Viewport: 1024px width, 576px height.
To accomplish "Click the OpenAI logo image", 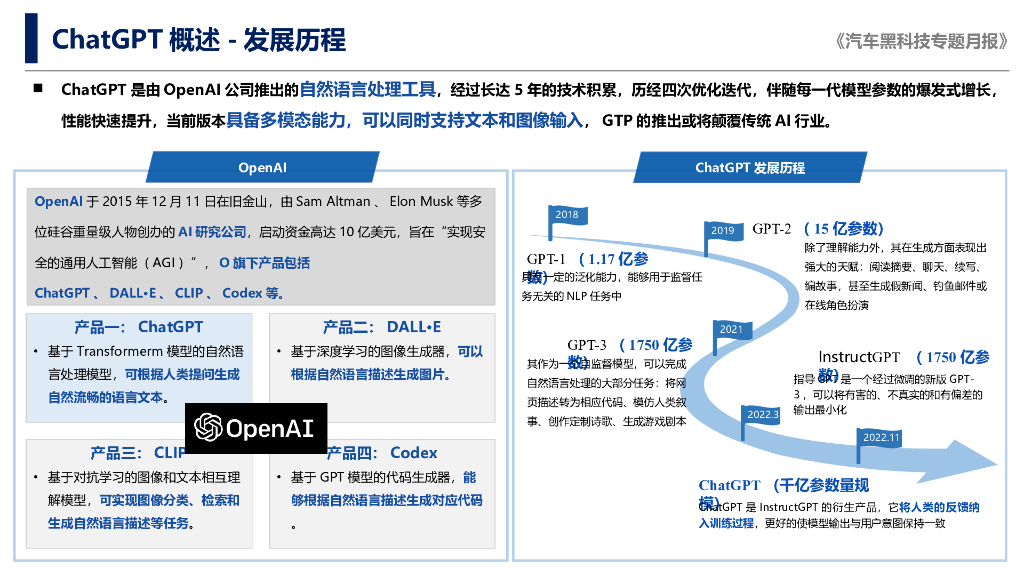I will pos(256,428).
